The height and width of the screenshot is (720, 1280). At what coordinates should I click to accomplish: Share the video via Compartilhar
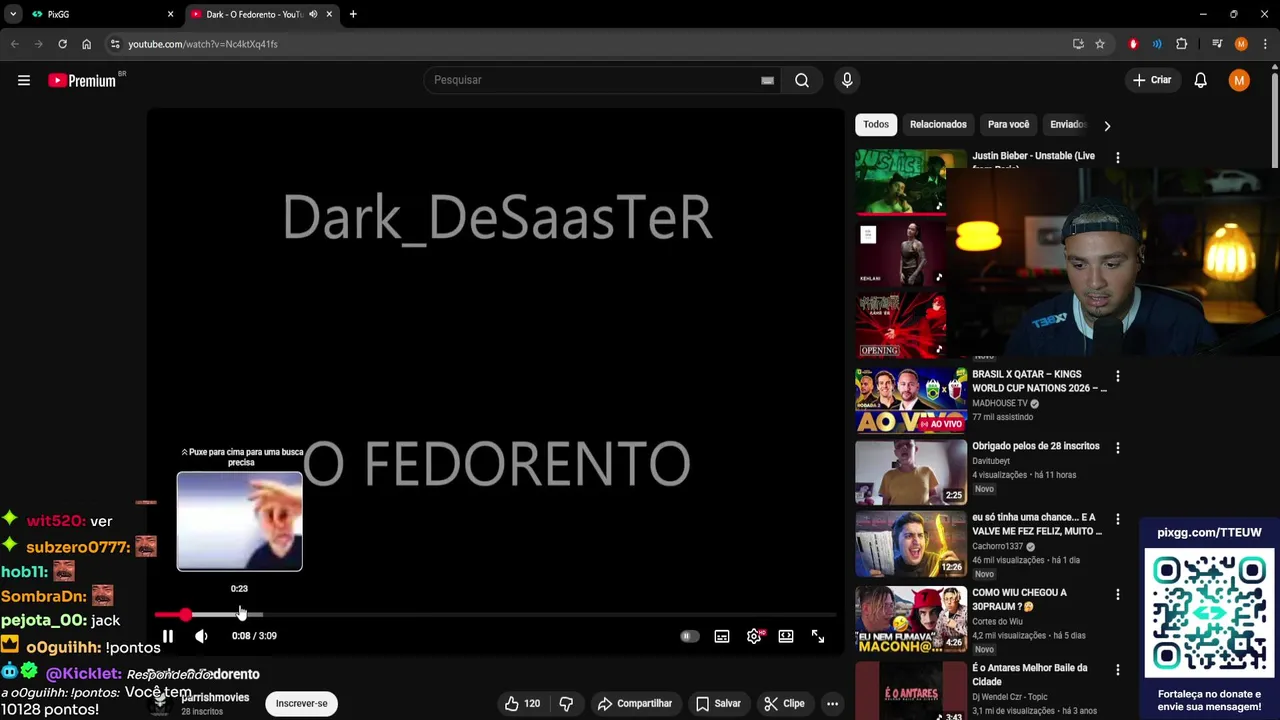[x=635, y=704]
